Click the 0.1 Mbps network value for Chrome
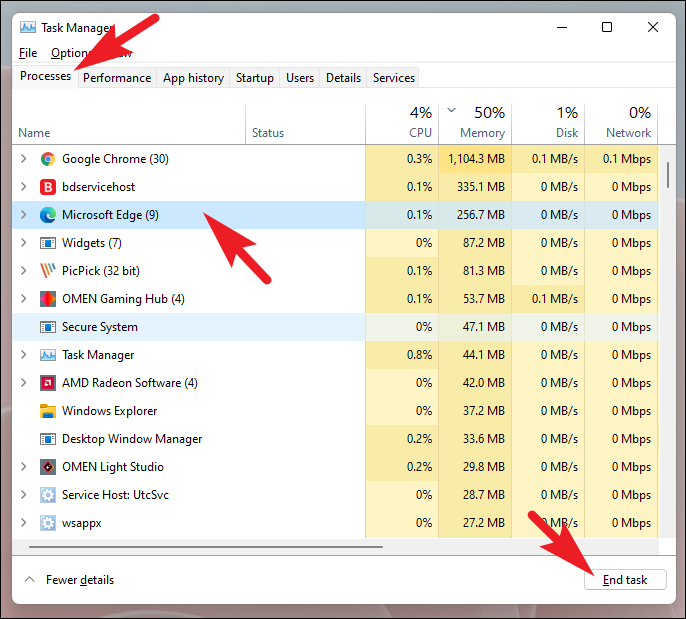Viewport: 686px width, 619px height. [x=626, y=159]
